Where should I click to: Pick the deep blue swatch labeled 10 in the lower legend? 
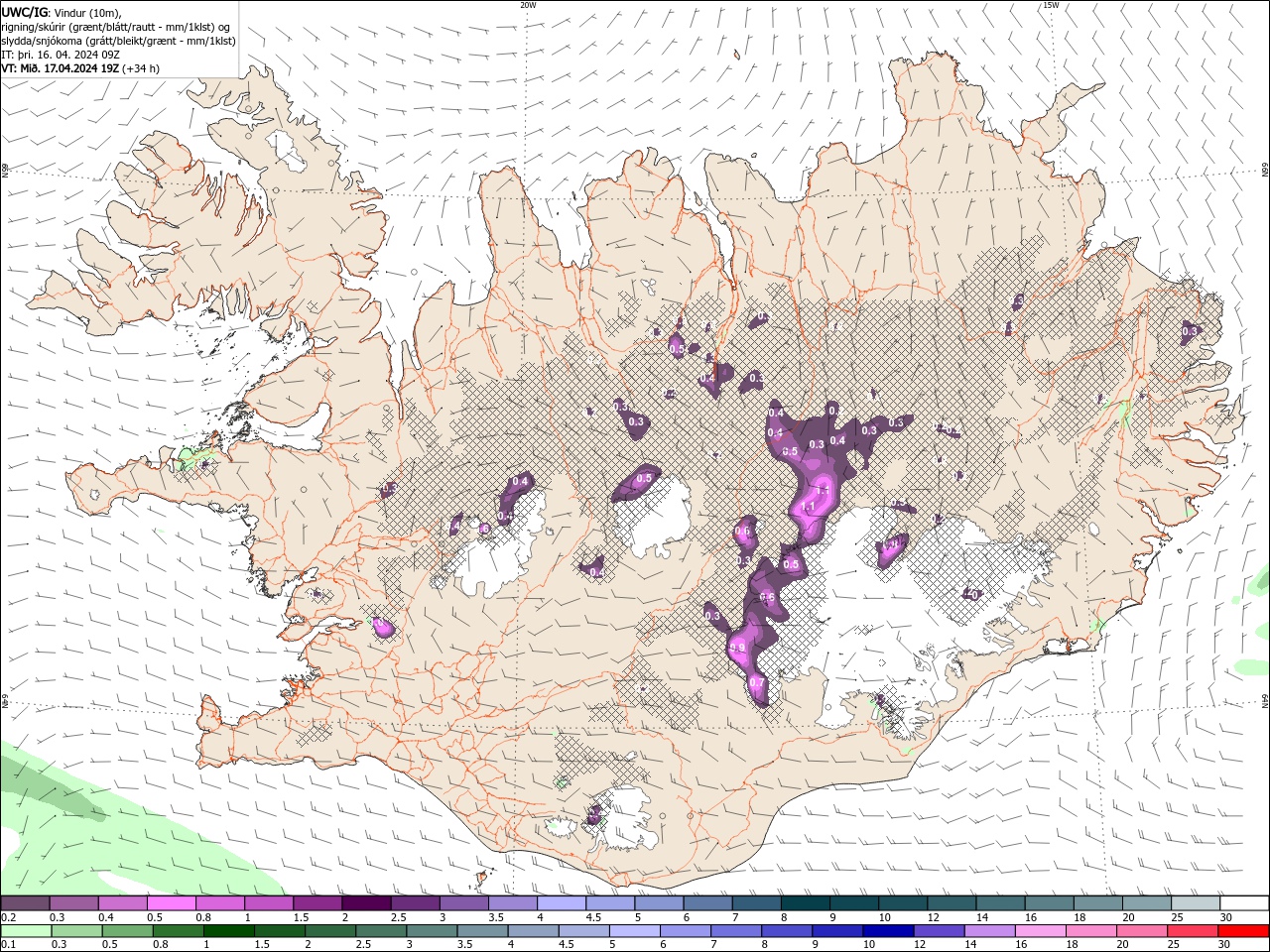[888, 931]
